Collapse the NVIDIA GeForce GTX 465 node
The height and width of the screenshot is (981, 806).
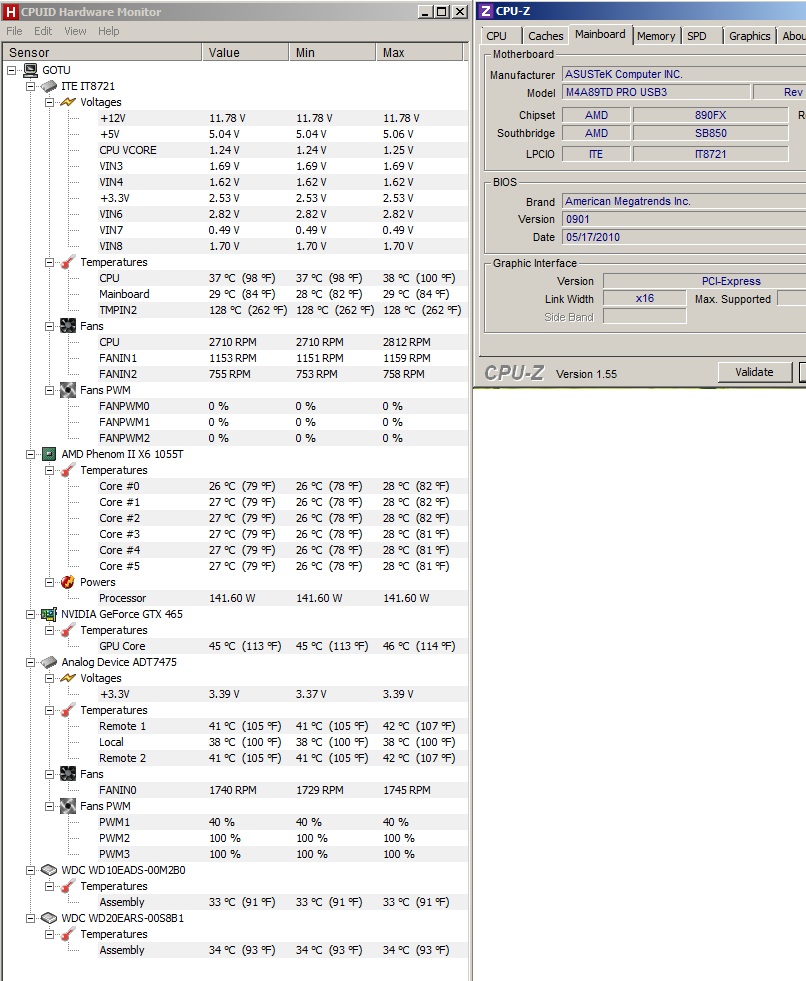coord(30,614)
